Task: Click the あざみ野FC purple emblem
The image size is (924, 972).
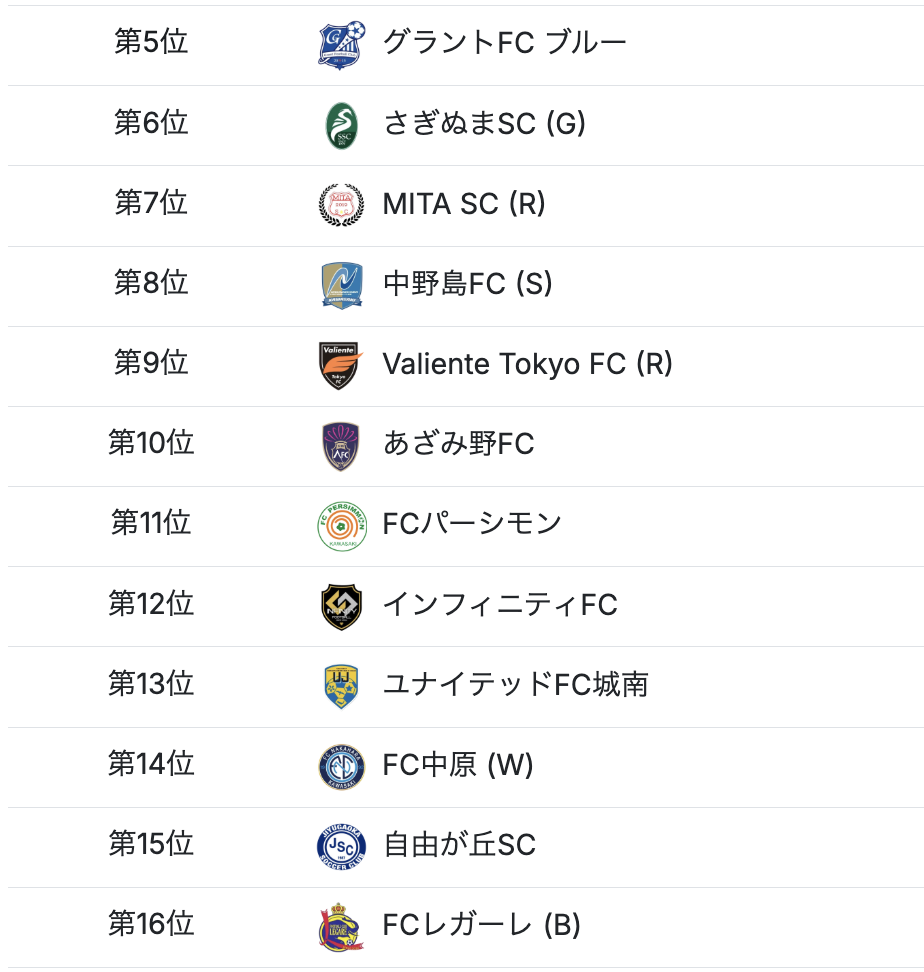Action: click(x=341, y=445)
